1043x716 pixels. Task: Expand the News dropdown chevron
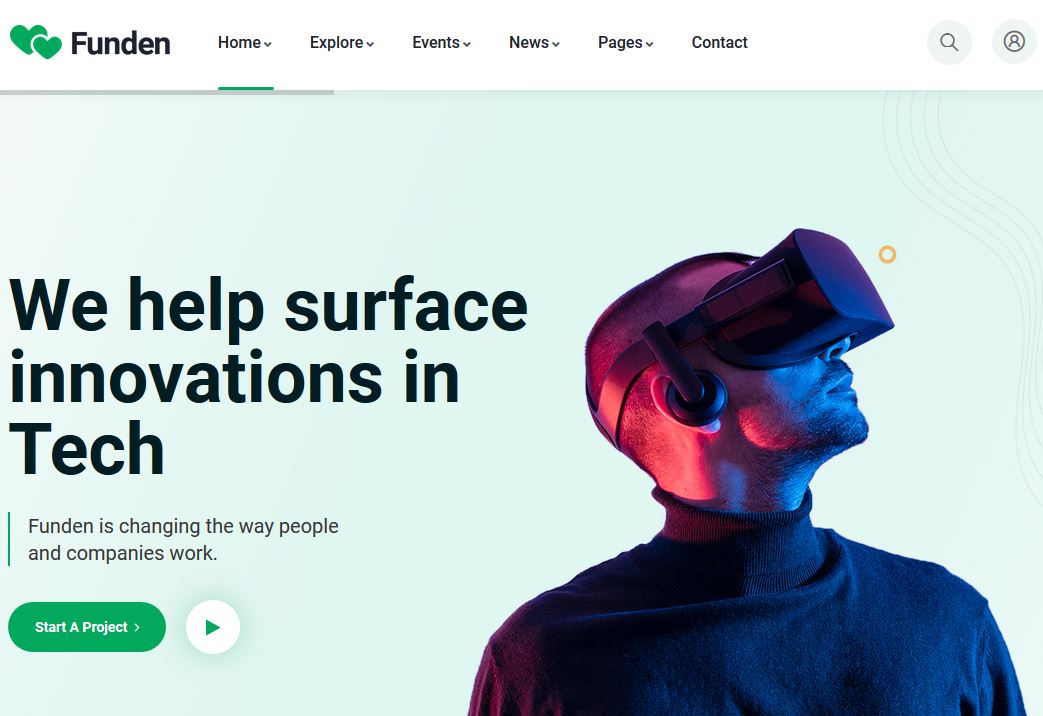555,44
